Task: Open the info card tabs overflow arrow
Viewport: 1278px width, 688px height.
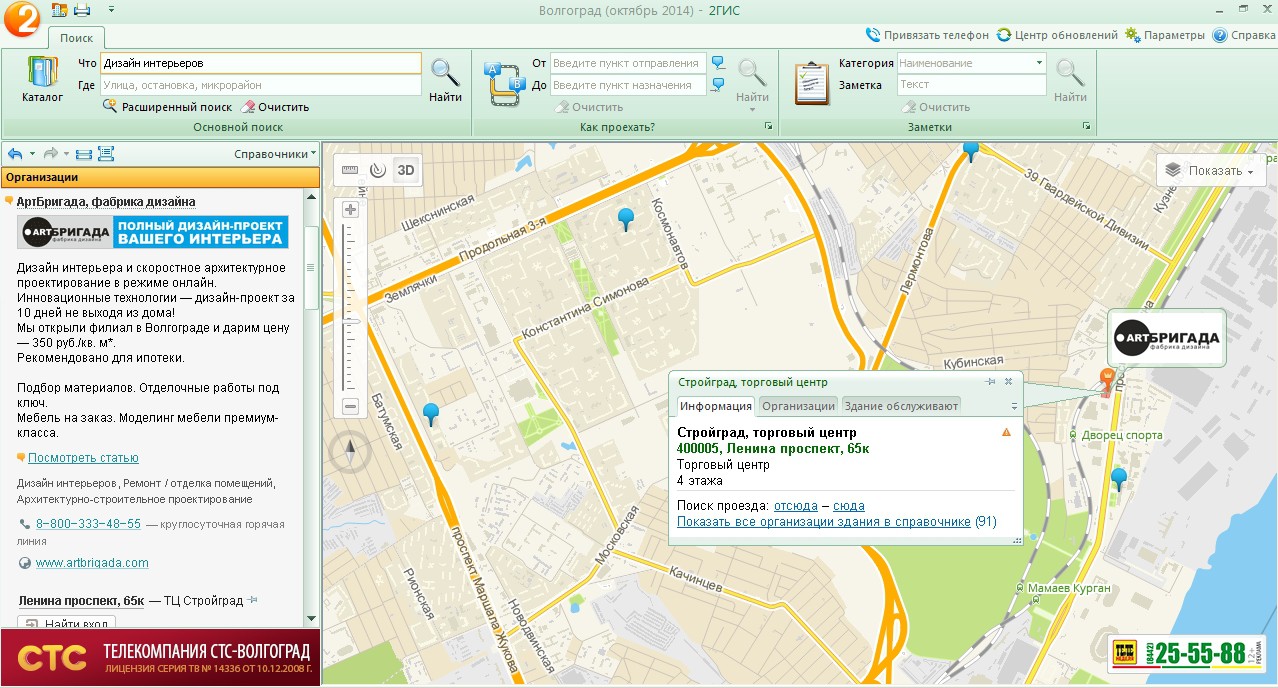Action: [1014, 406]
